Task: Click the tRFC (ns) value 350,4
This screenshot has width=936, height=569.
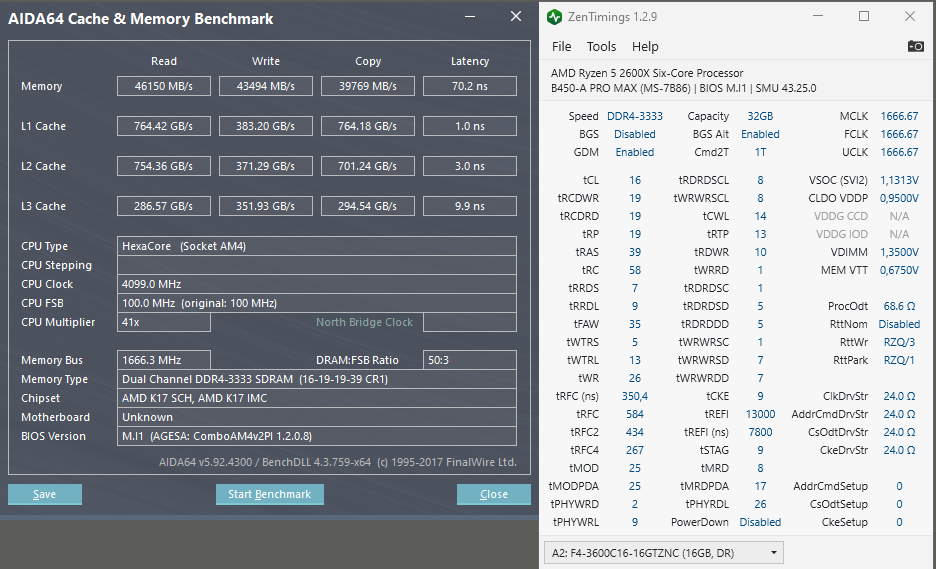Action: click(635, 396)
